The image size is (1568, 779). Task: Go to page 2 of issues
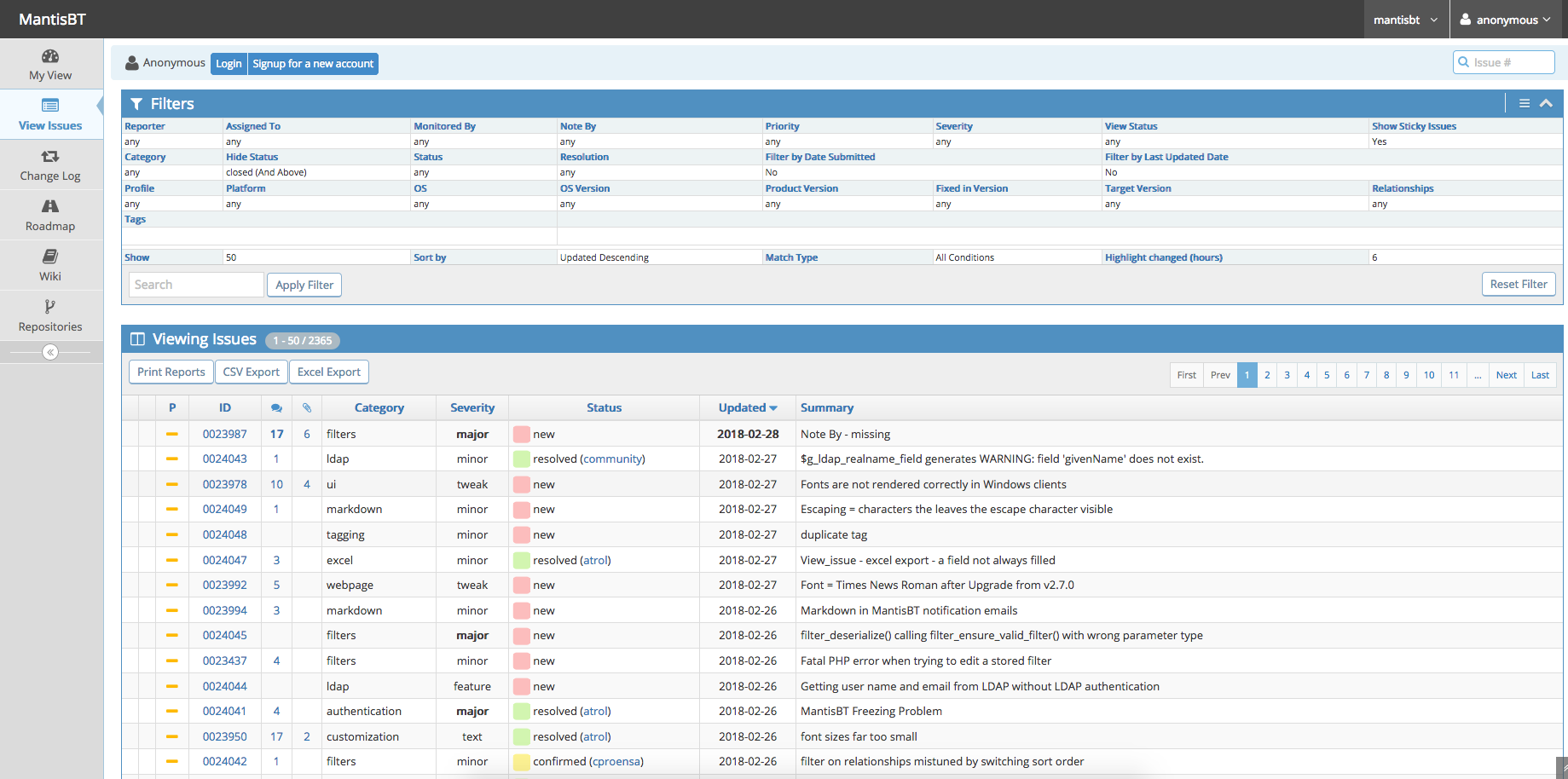1267,375
